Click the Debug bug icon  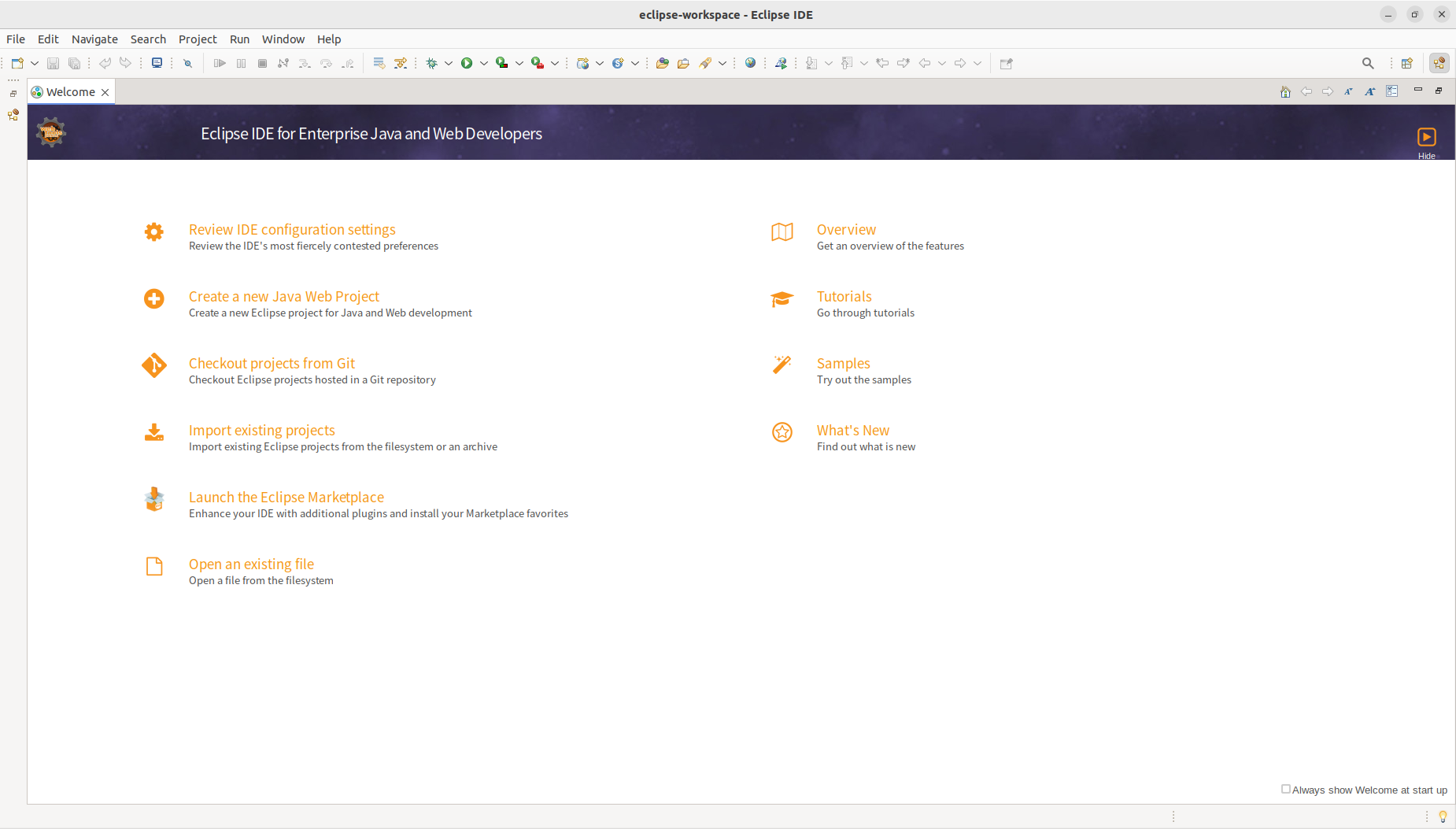(x=432, y=63)
